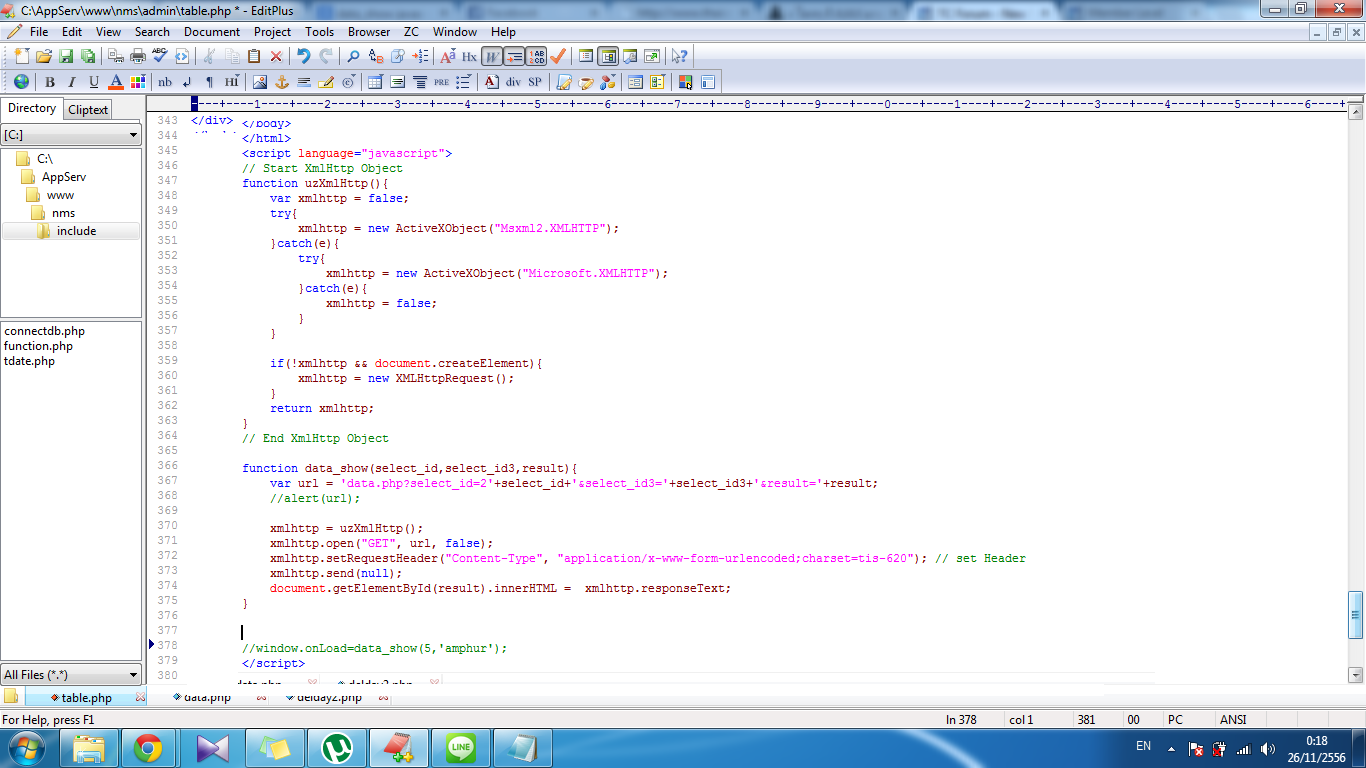Toggle Word Wrap with the W button

pos(491,56)
